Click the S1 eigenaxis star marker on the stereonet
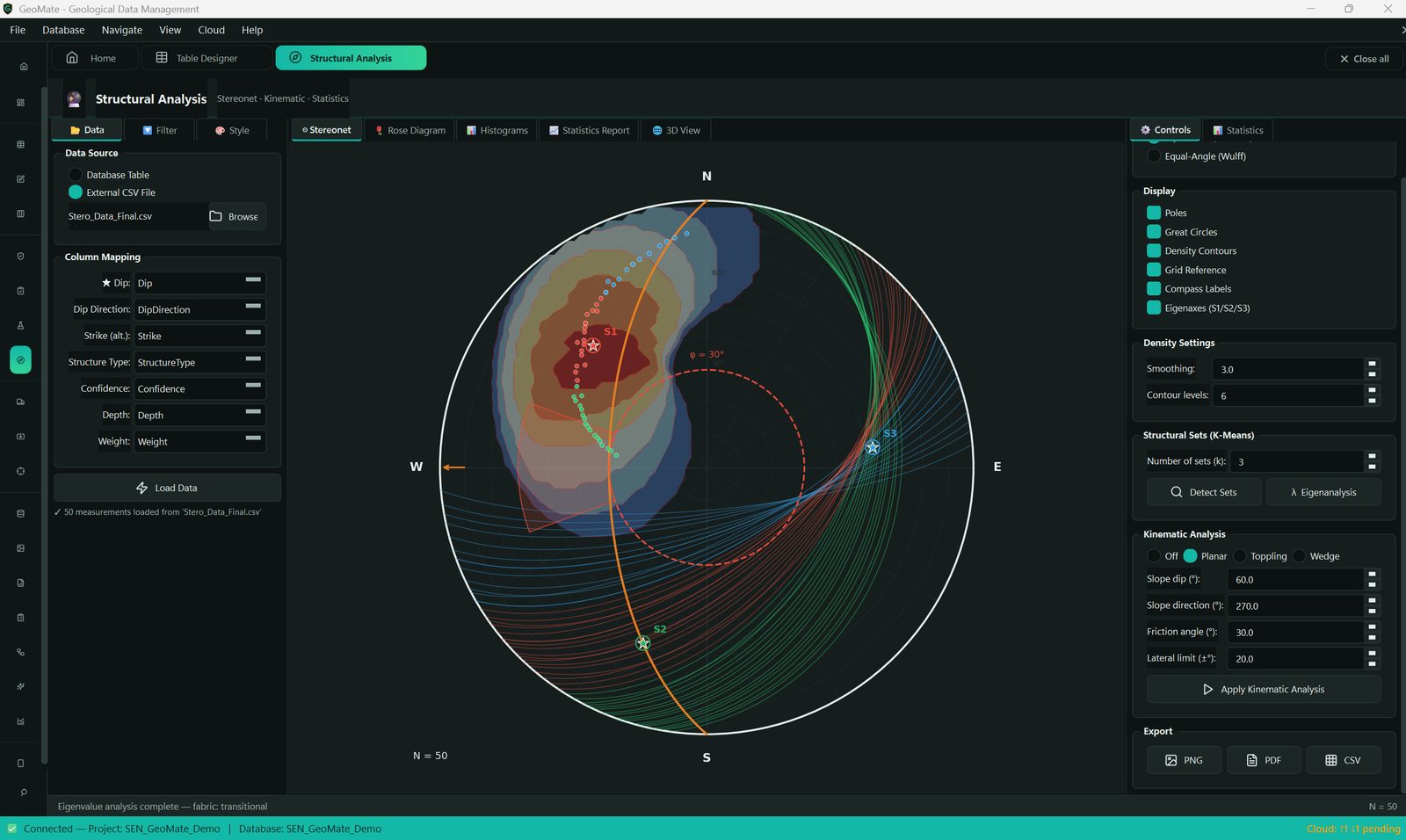 click(x=593, y=345)
